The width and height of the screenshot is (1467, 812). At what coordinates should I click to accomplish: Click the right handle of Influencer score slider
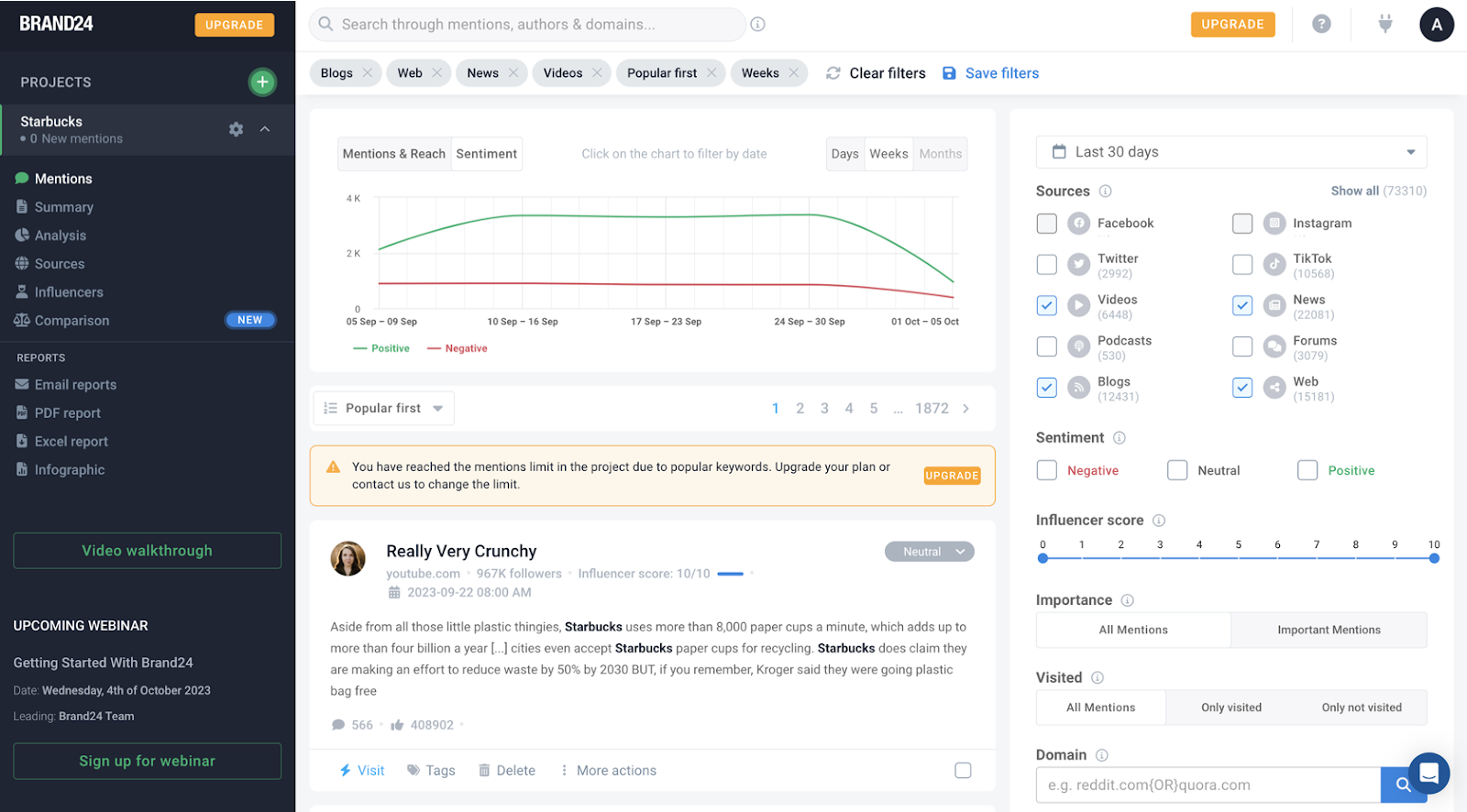coord(1434,558)
